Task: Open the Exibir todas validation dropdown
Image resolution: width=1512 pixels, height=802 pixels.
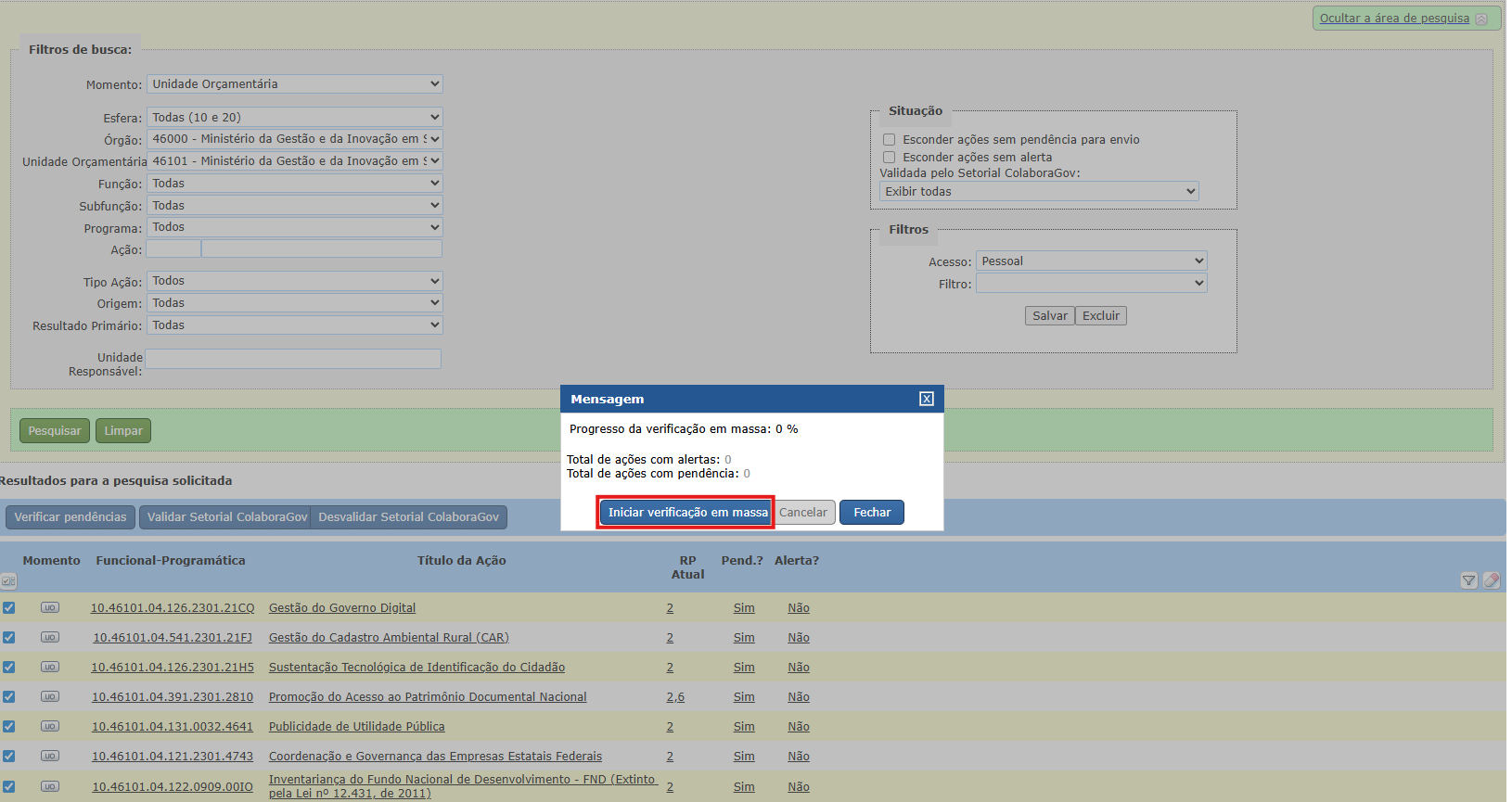Action: (1039, 192)
